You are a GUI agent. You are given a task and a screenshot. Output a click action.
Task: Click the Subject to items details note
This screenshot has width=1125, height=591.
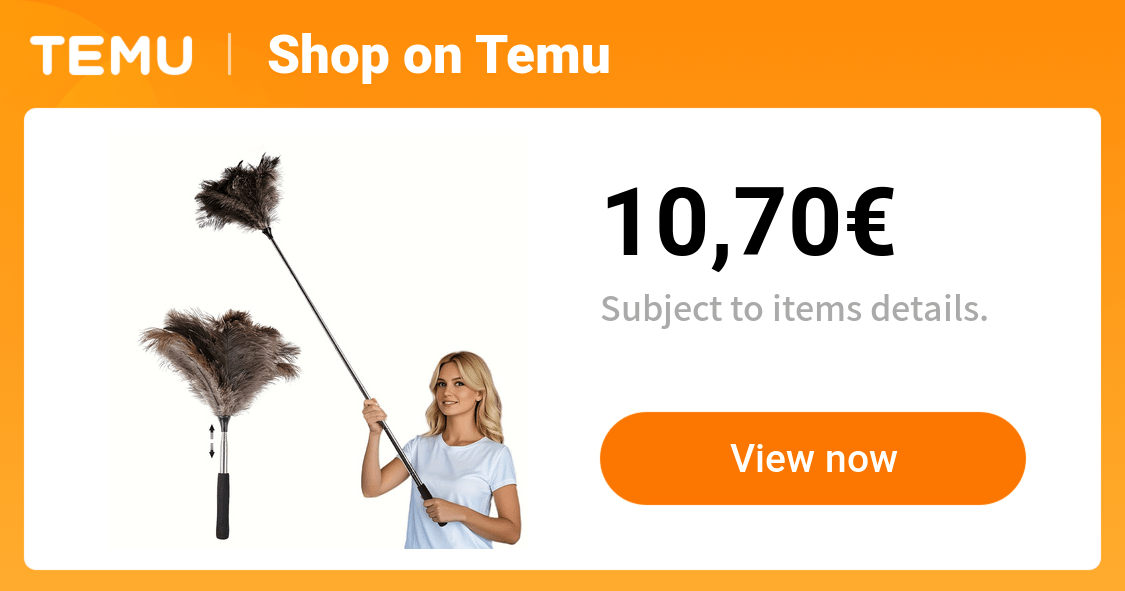coord(794,309)
